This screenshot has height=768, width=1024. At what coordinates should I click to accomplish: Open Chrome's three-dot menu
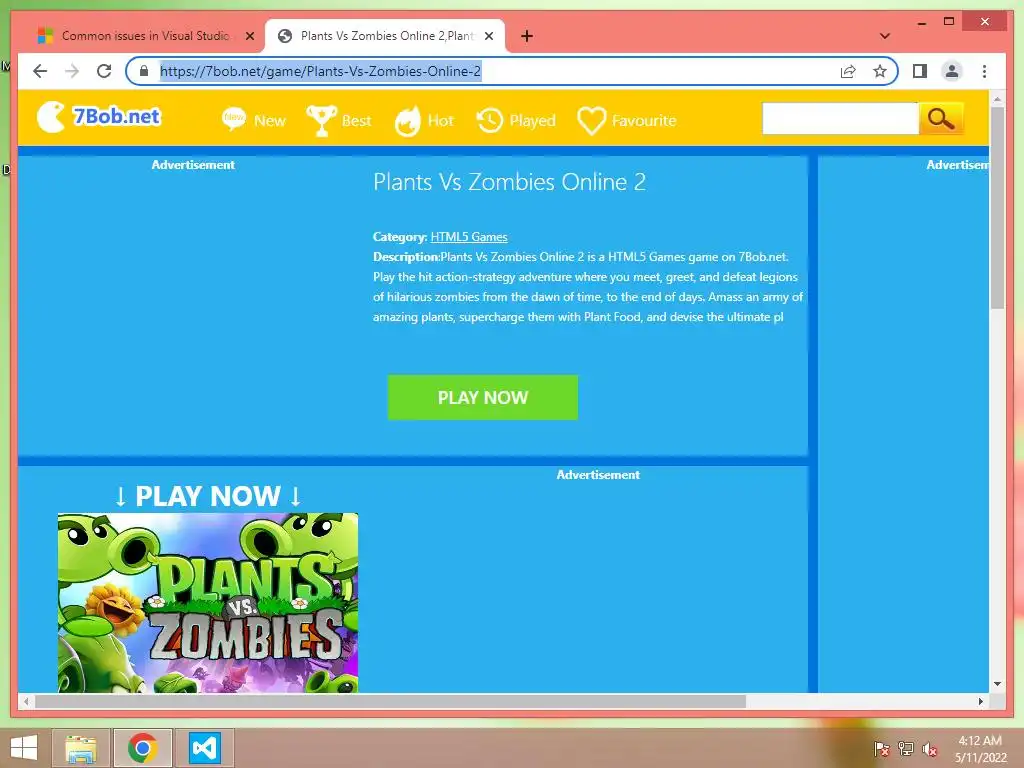pyautogui.click(x=984, y=71)
